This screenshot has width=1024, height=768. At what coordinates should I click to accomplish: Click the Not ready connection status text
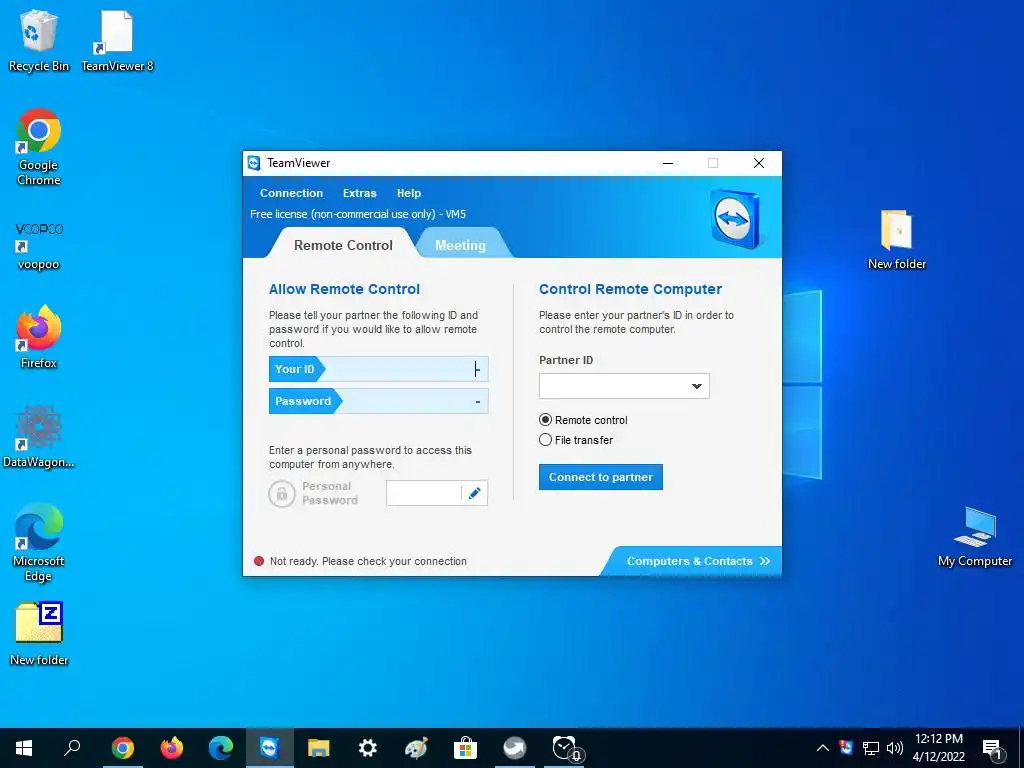[368, 561]
